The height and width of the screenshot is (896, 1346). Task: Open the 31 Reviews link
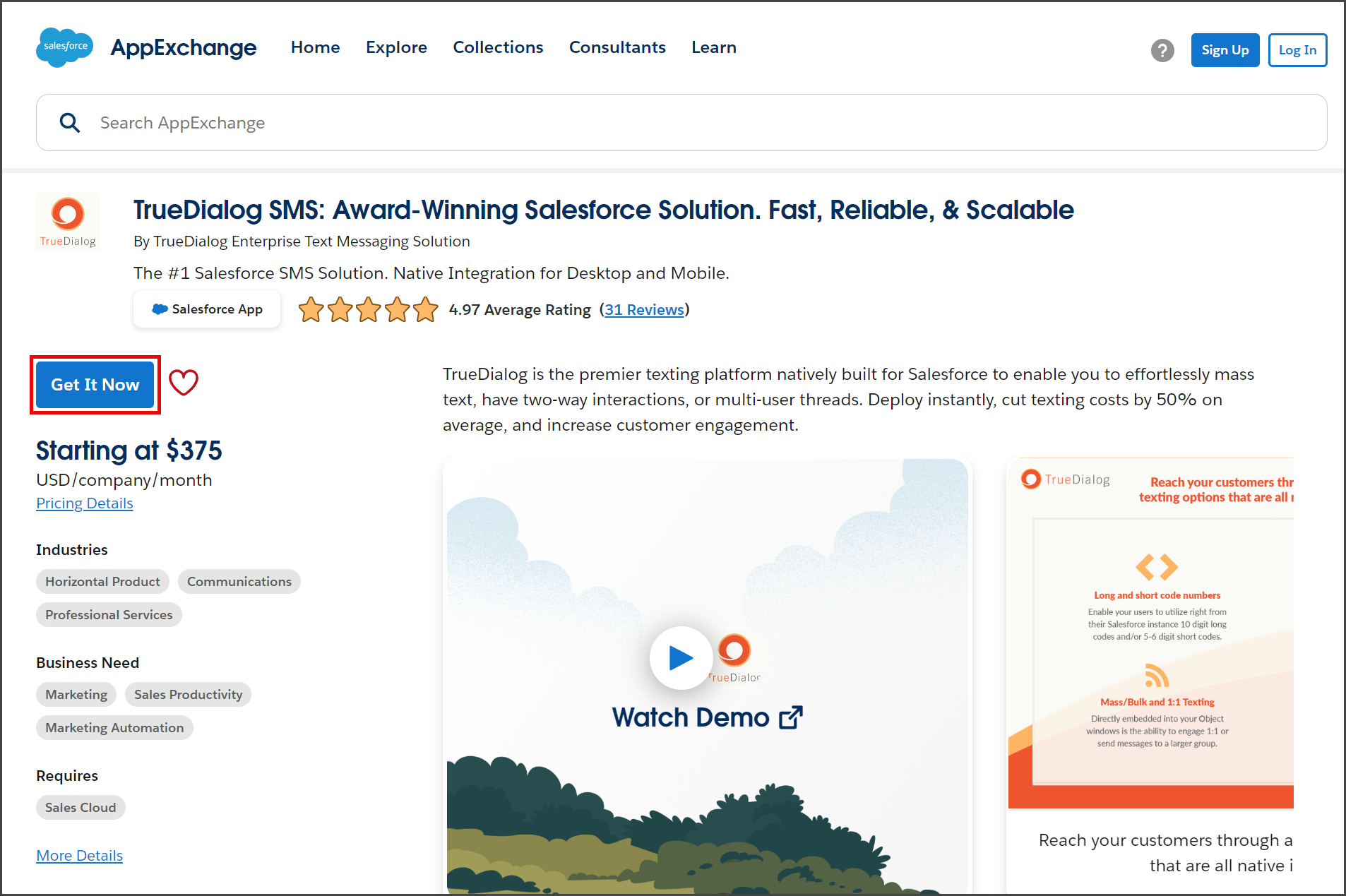pos(644,310)
